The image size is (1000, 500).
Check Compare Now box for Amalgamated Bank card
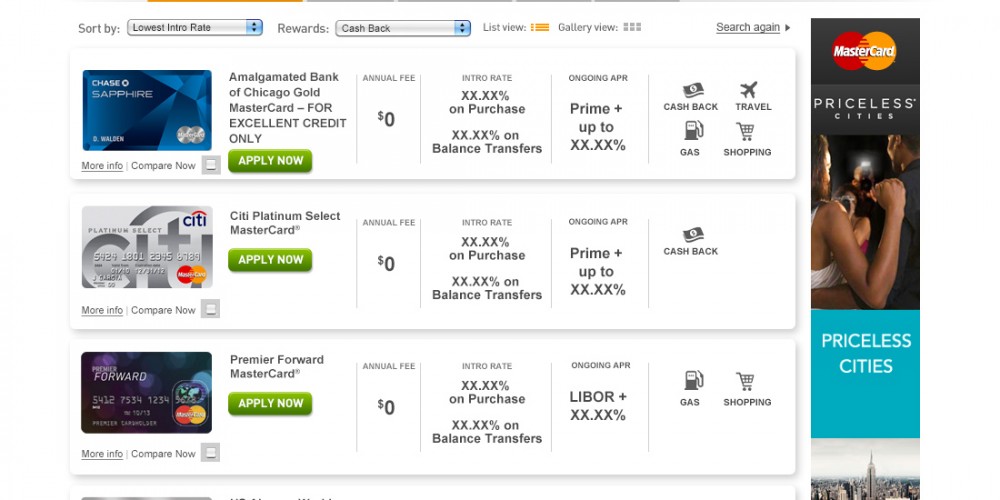click(x=211, y=165)
